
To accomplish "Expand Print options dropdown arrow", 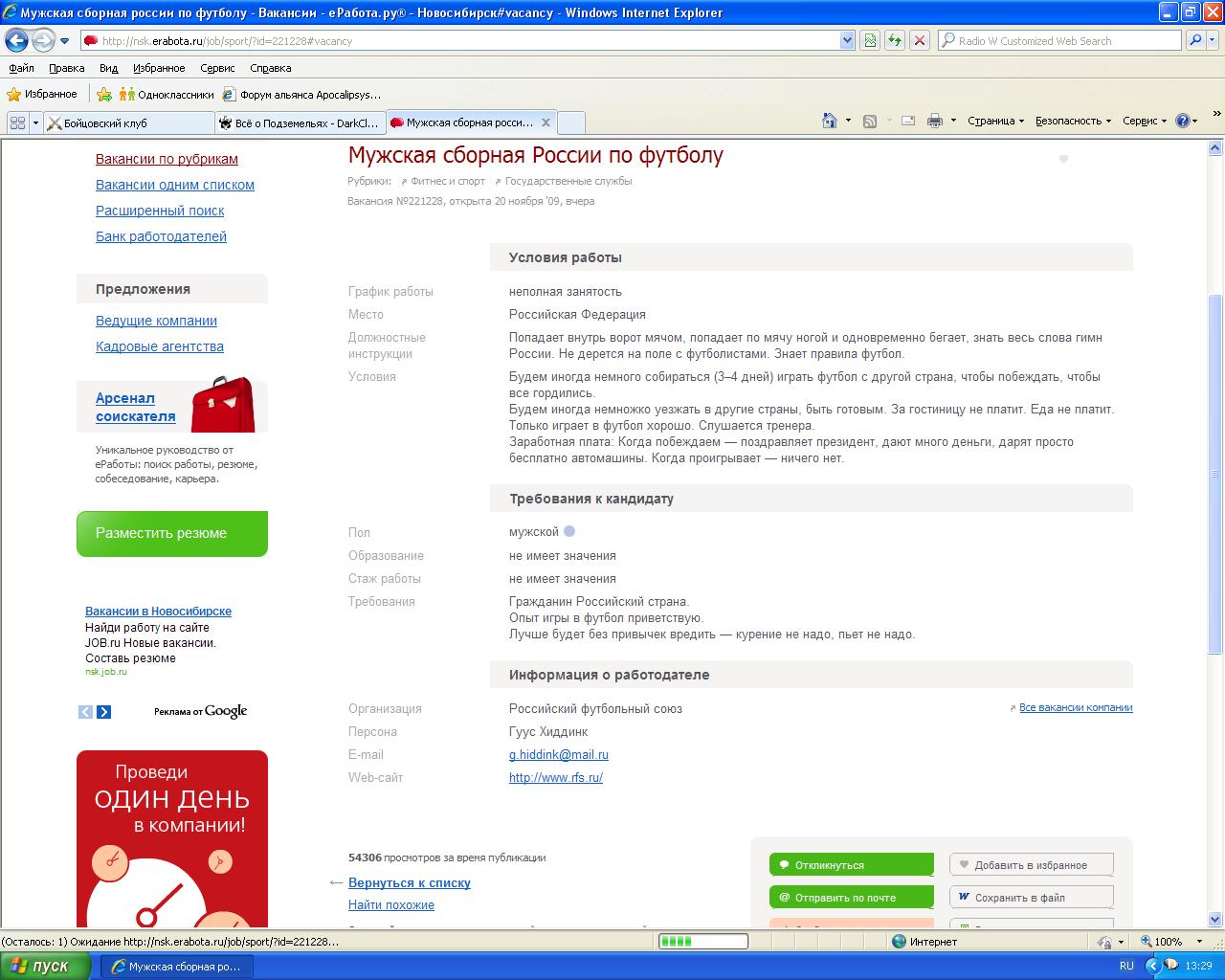I will pos(953,121).
